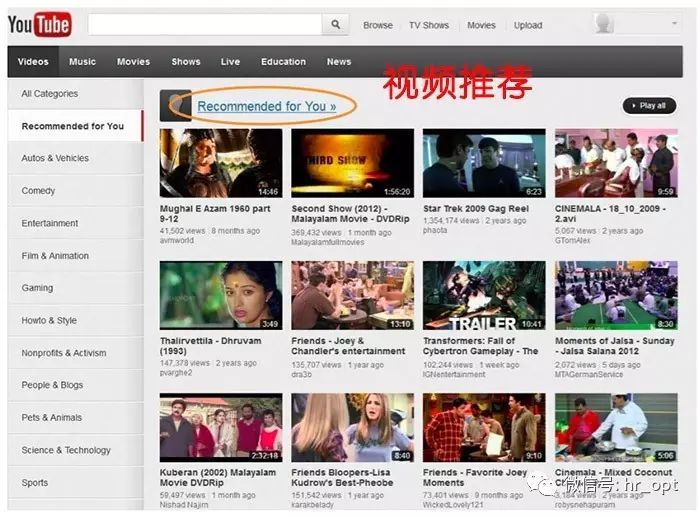Click the Mughal E Azam 1960 part 9-12 title
The height and width of the screenshot is (517, 700).
215,214
